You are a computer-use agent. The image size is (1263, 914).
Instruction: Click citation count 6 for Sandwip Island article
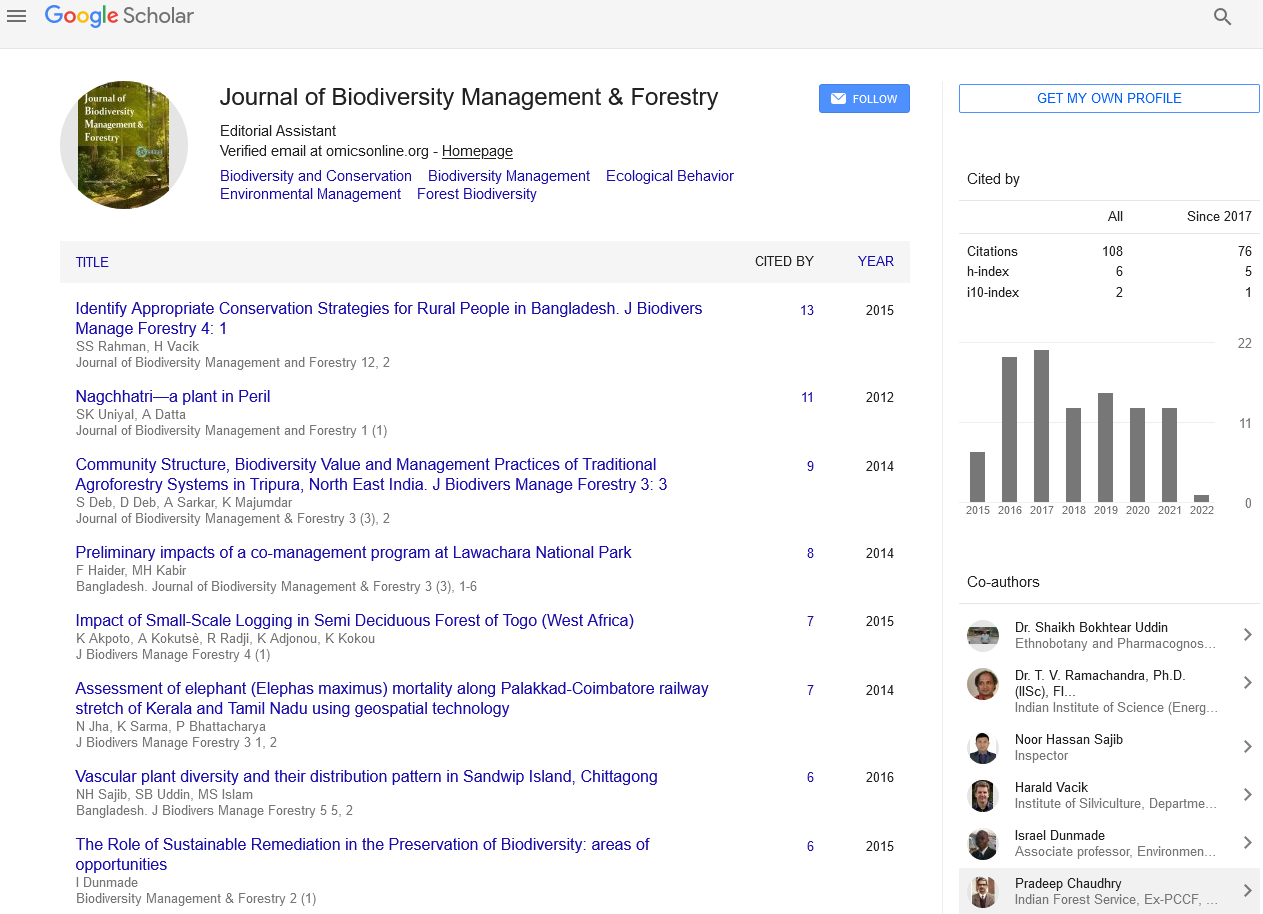(x=810, y=778)
